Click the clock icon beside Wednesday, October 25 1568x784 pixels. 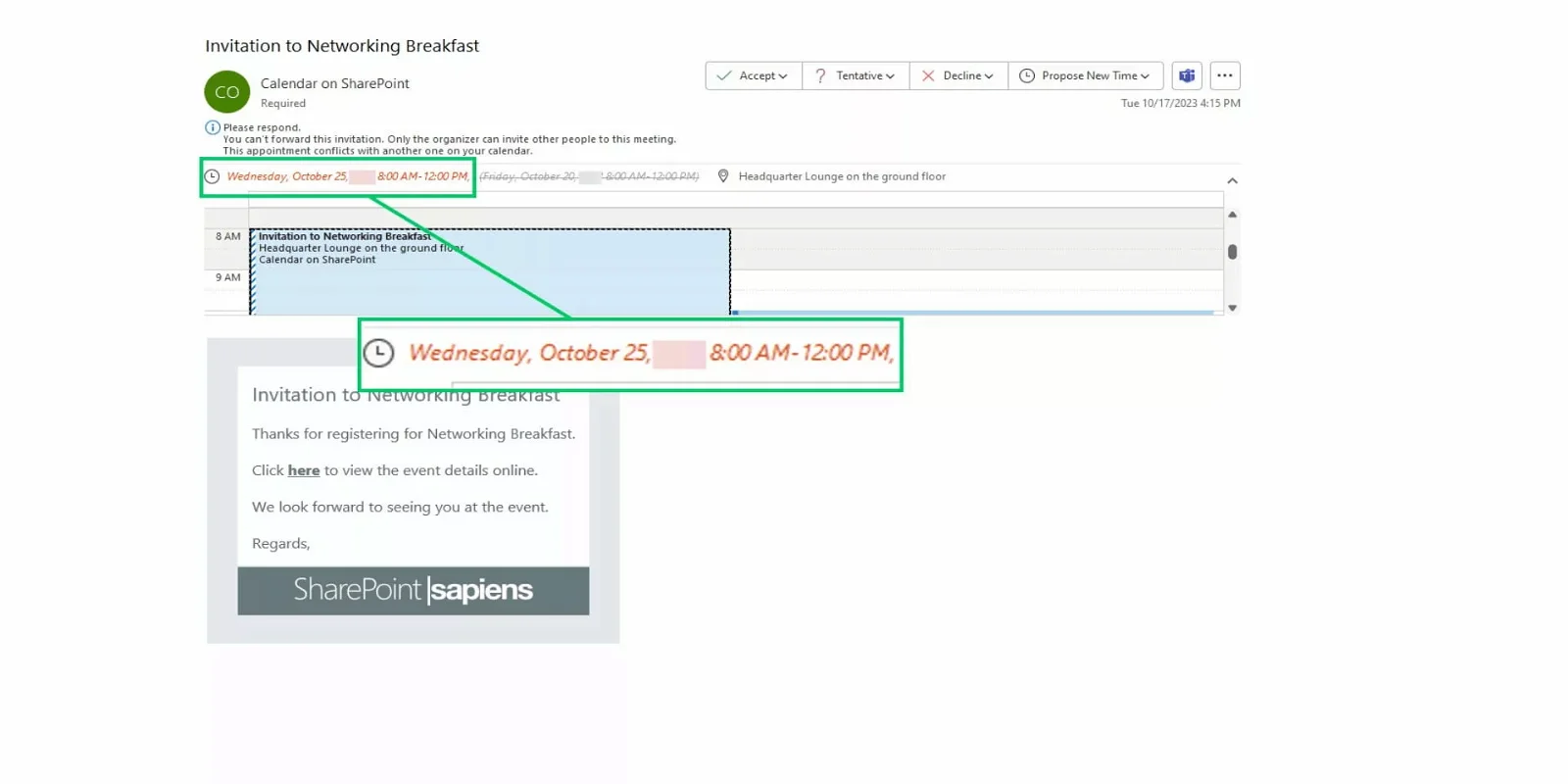(212, 176)
